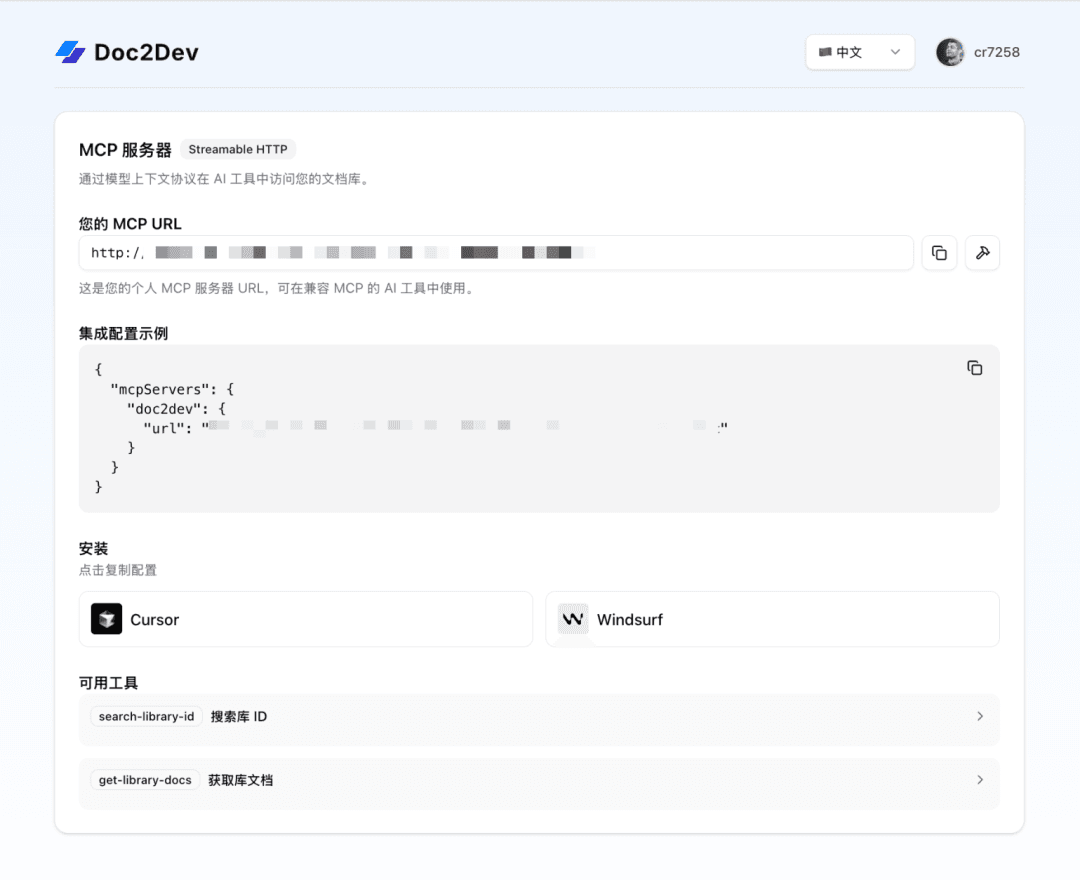Click the 获取库文档 label
The image size is (1080, 880).
(240, 780)
